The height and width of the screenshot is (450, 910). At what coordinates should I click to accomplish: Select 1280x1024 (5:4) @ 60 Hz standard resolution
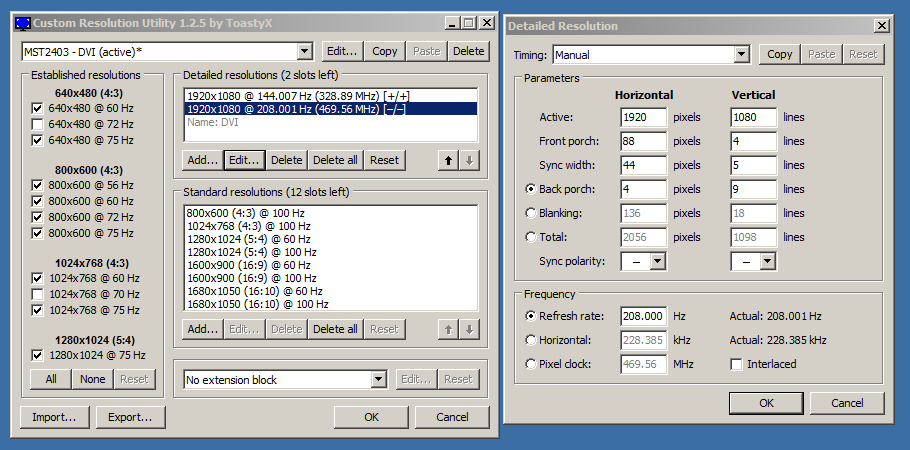248,239
